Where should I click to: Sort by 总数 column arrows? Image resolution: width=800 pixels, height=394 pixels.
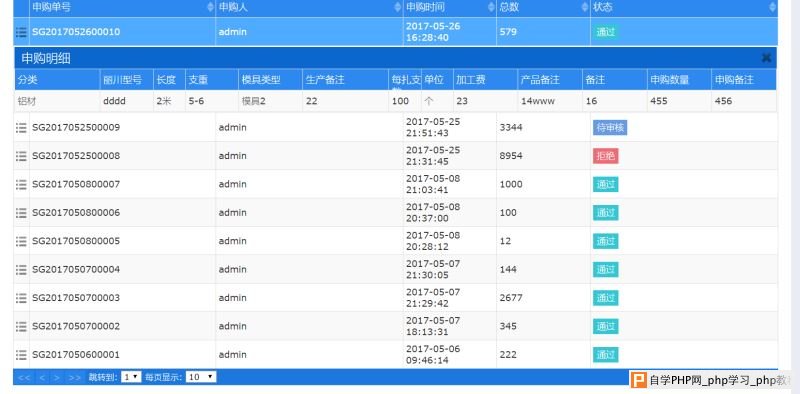pyautogui.click(x=585, y=7)
